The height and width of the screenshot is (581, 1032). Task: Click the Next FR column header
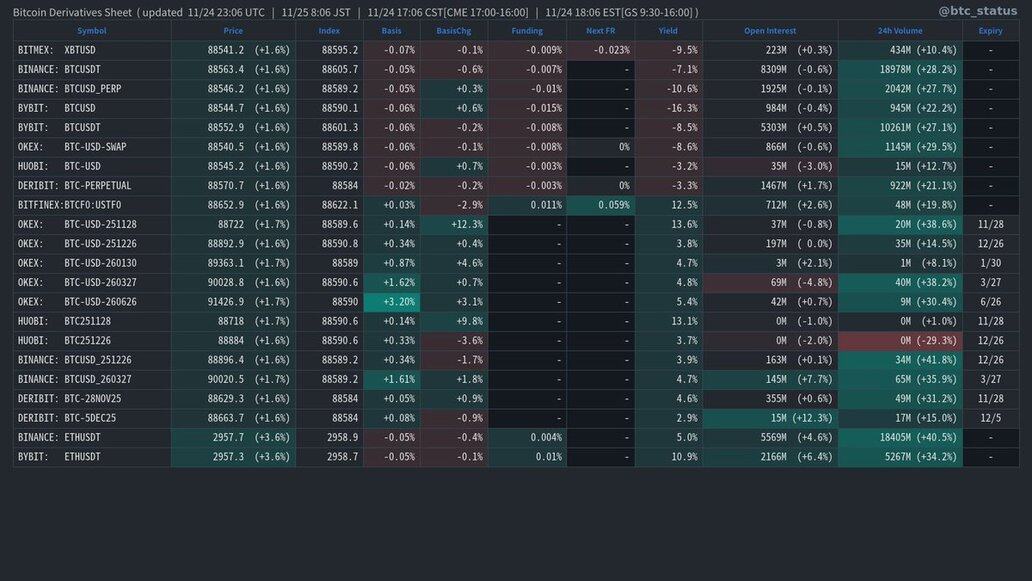pos(600,31)
